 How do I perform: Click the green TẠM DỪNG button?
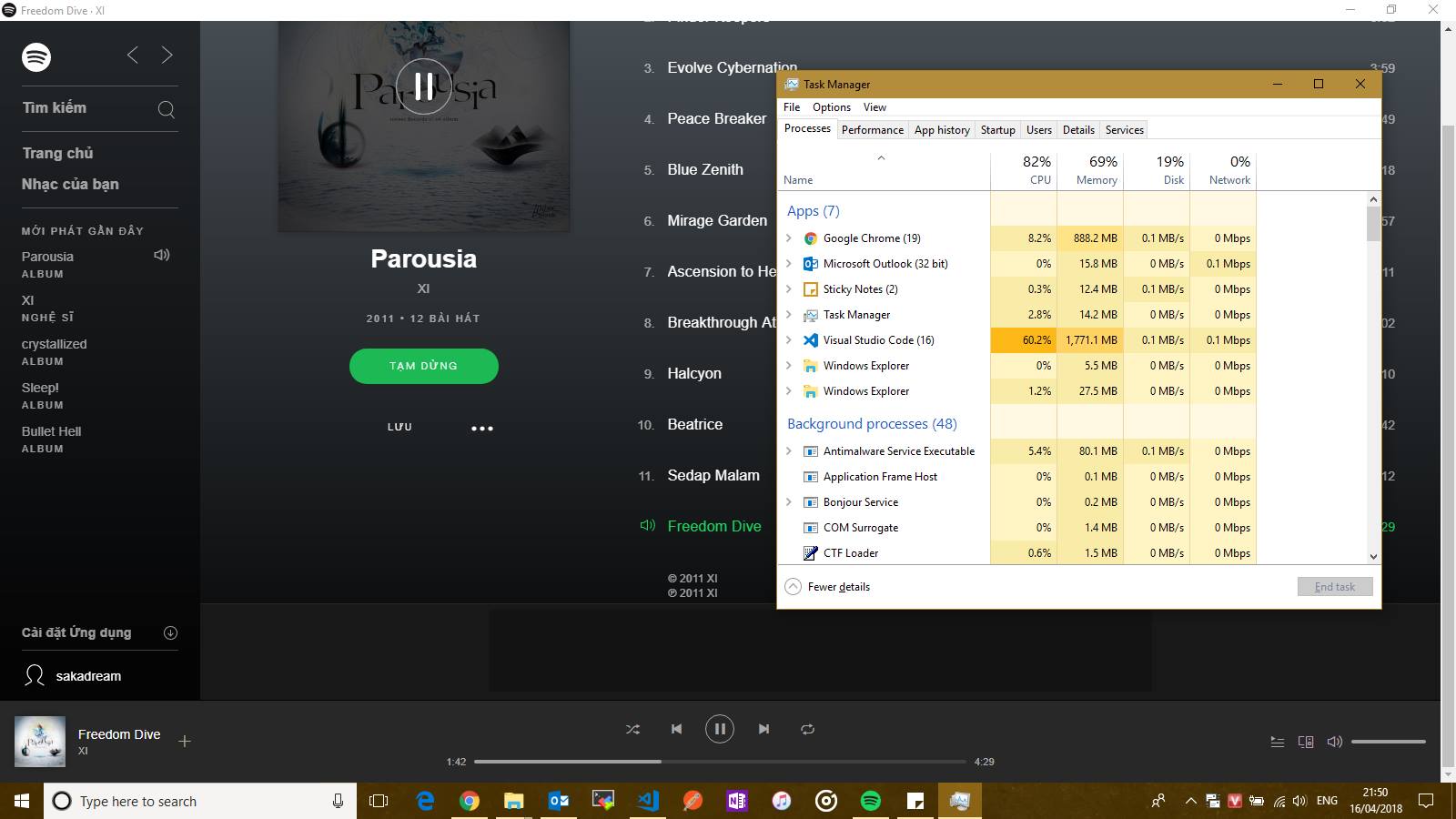(x=424, y=366)
